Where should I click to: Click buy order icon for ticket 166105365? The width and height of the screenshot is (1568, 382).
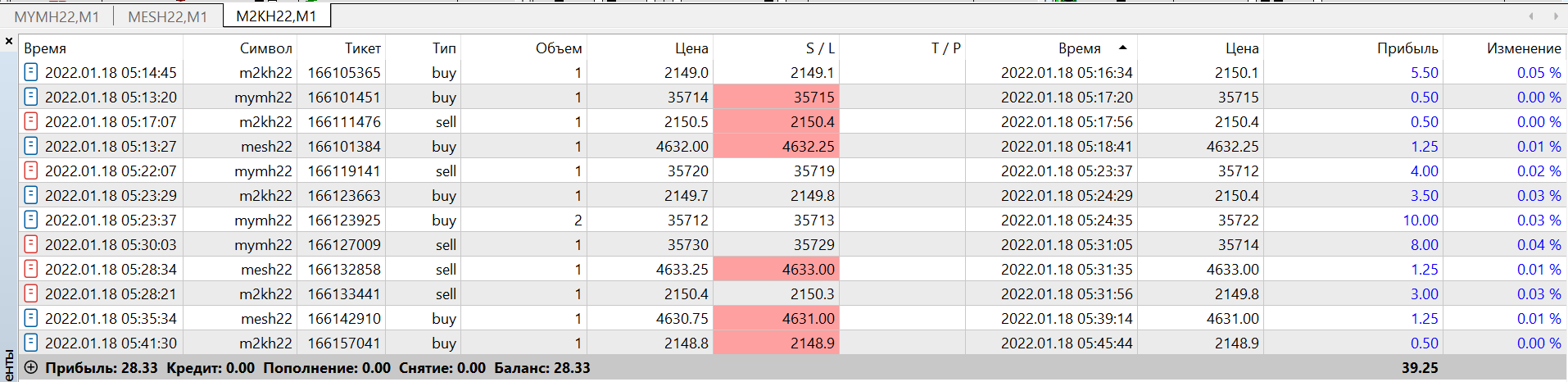(31, 72)
